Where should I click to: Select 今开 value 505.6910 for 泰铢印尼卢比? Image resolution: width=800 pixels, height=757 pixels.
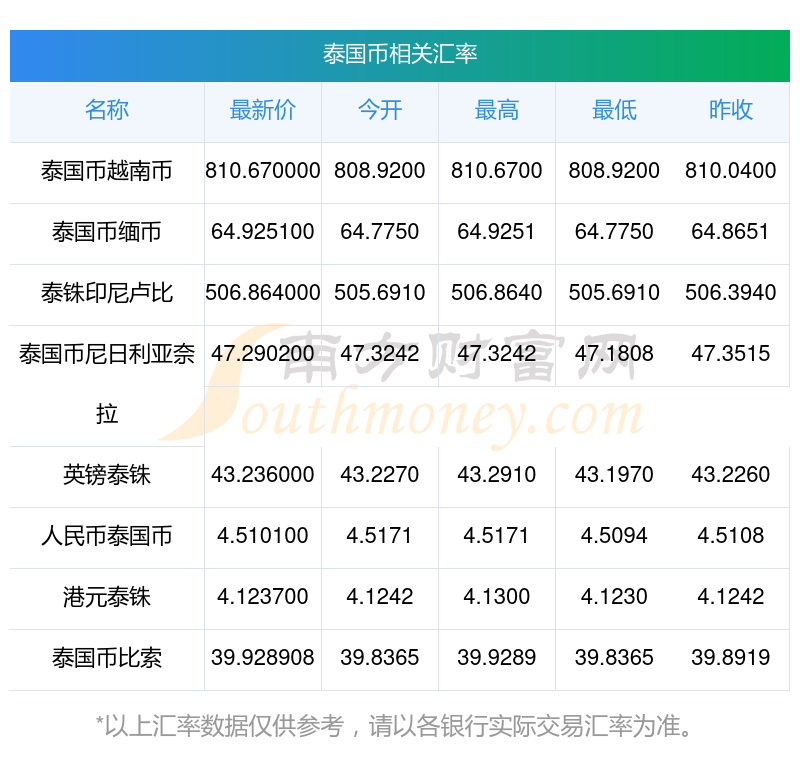pos(380,293)
